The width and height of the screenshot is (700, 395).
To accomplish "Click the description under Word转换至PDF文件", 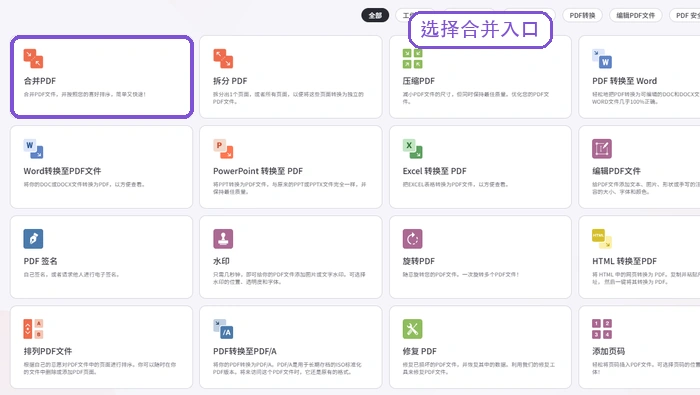I will pyautogui.click(x=84, y=184).
